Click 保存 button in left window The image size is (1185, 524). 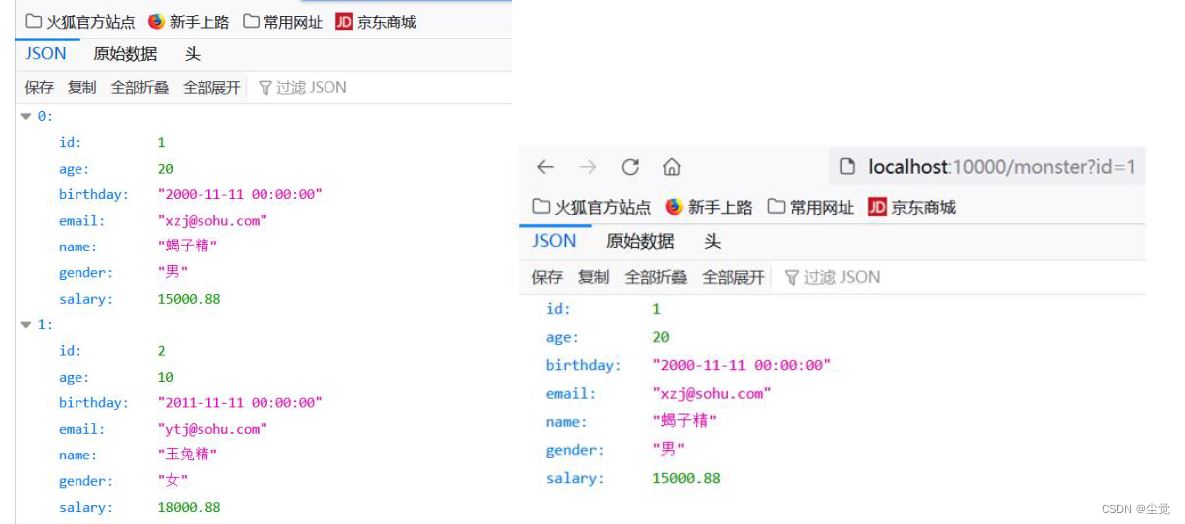[x=39, y=88]
